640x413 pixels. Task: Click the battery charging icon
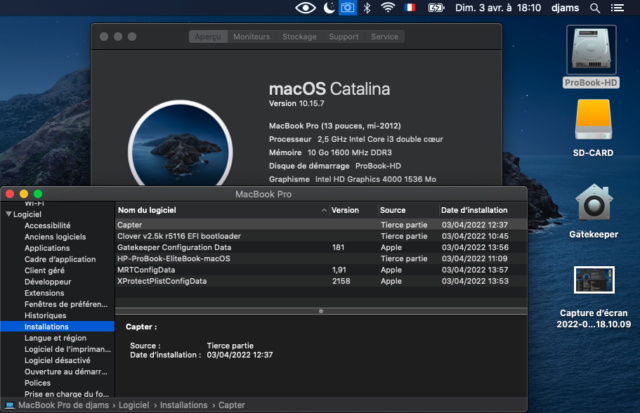point(436,8)
